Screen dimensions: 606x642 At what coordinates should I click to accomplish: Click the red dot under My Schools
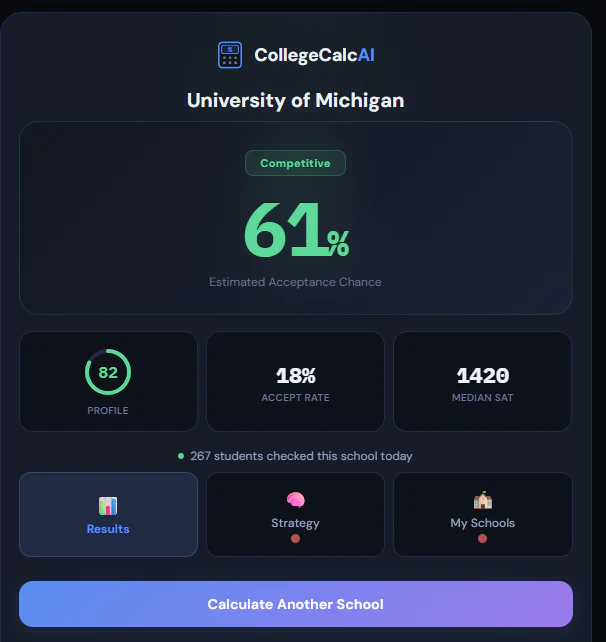click(482, 539)
